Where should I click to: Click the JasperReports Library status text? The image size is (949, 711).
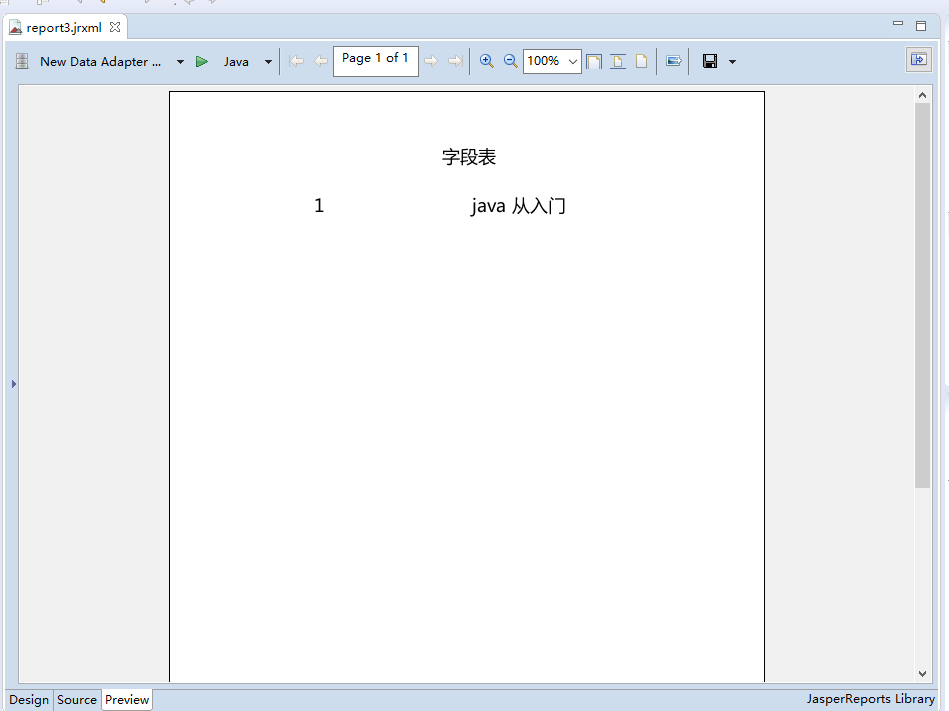pyautogui.click(x=870, y=699)
